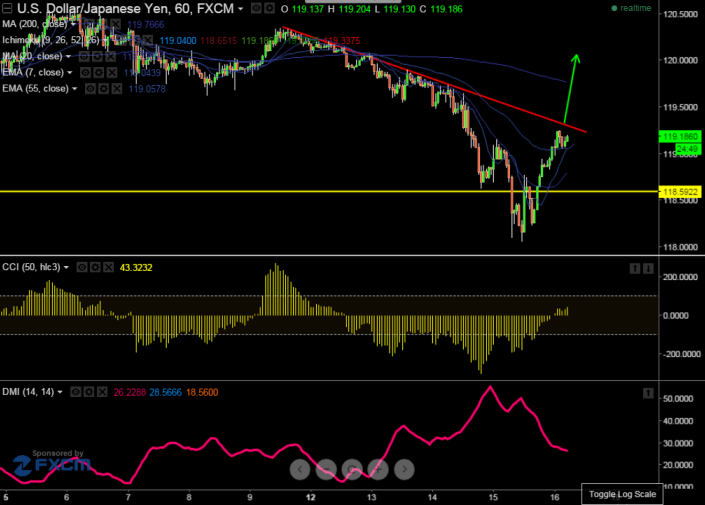Remove the MA (20, close) indicator
705x505 pixels.
tap(111, 56)
